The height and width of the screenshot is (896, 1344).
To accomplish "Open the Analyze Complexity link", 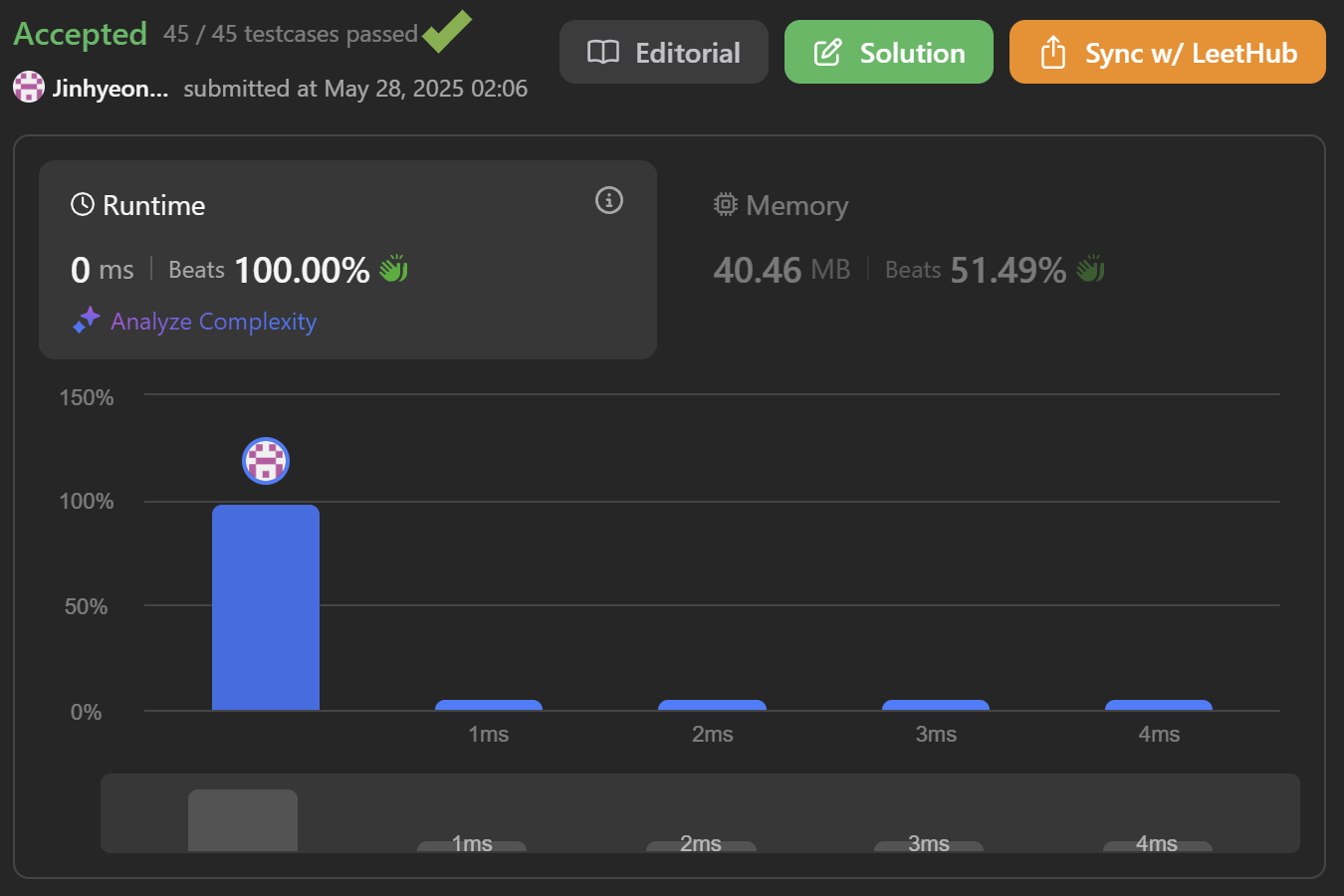I will (213, 322).
